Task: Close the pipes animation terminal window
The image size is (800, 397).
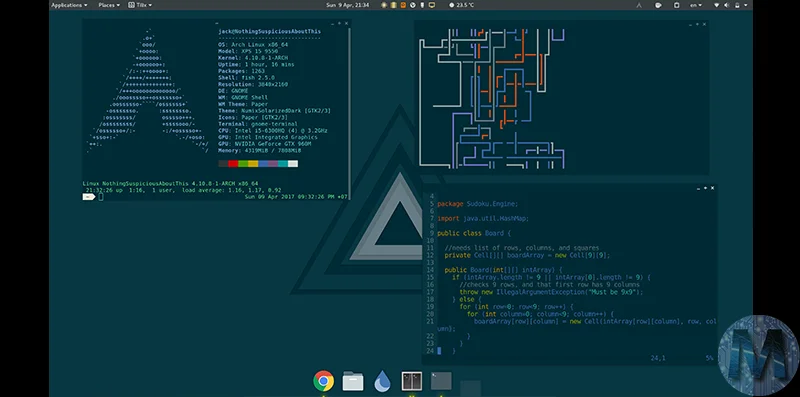Action: tap(705, 24)
